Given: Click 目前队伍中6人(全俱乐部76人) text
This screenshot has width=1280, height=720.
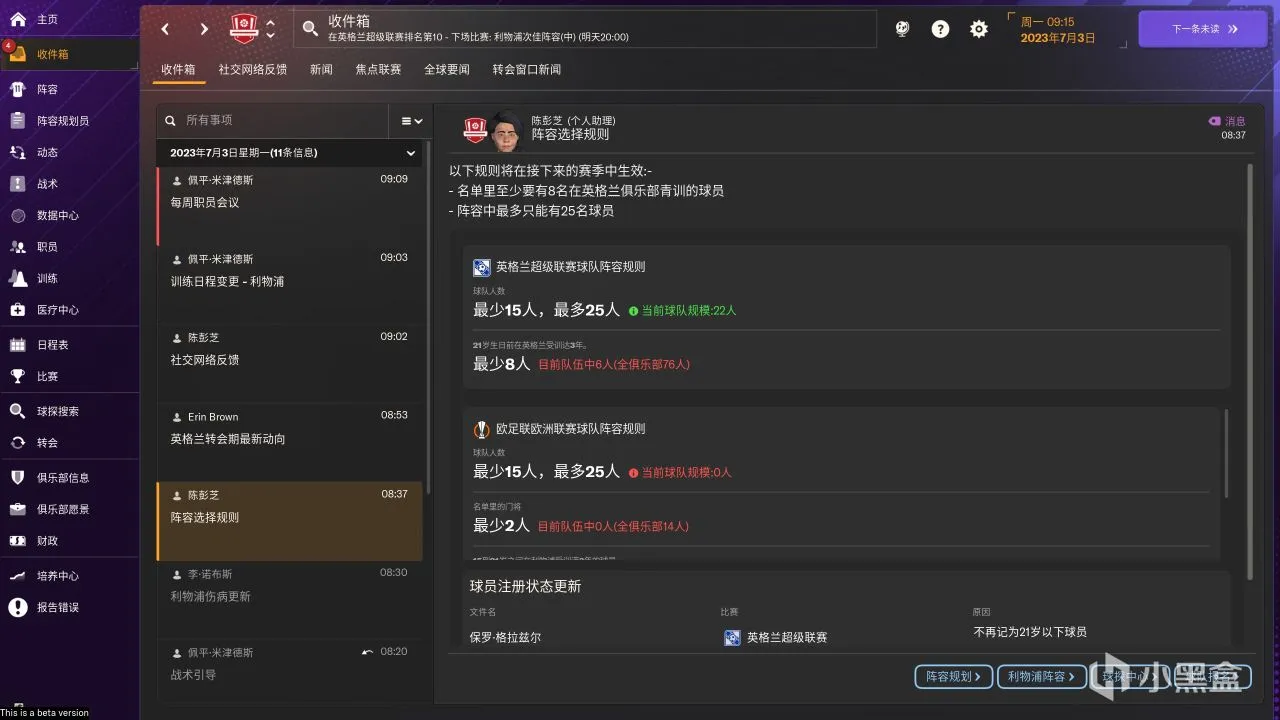Looking at the screenshot, I should (614, 365).
